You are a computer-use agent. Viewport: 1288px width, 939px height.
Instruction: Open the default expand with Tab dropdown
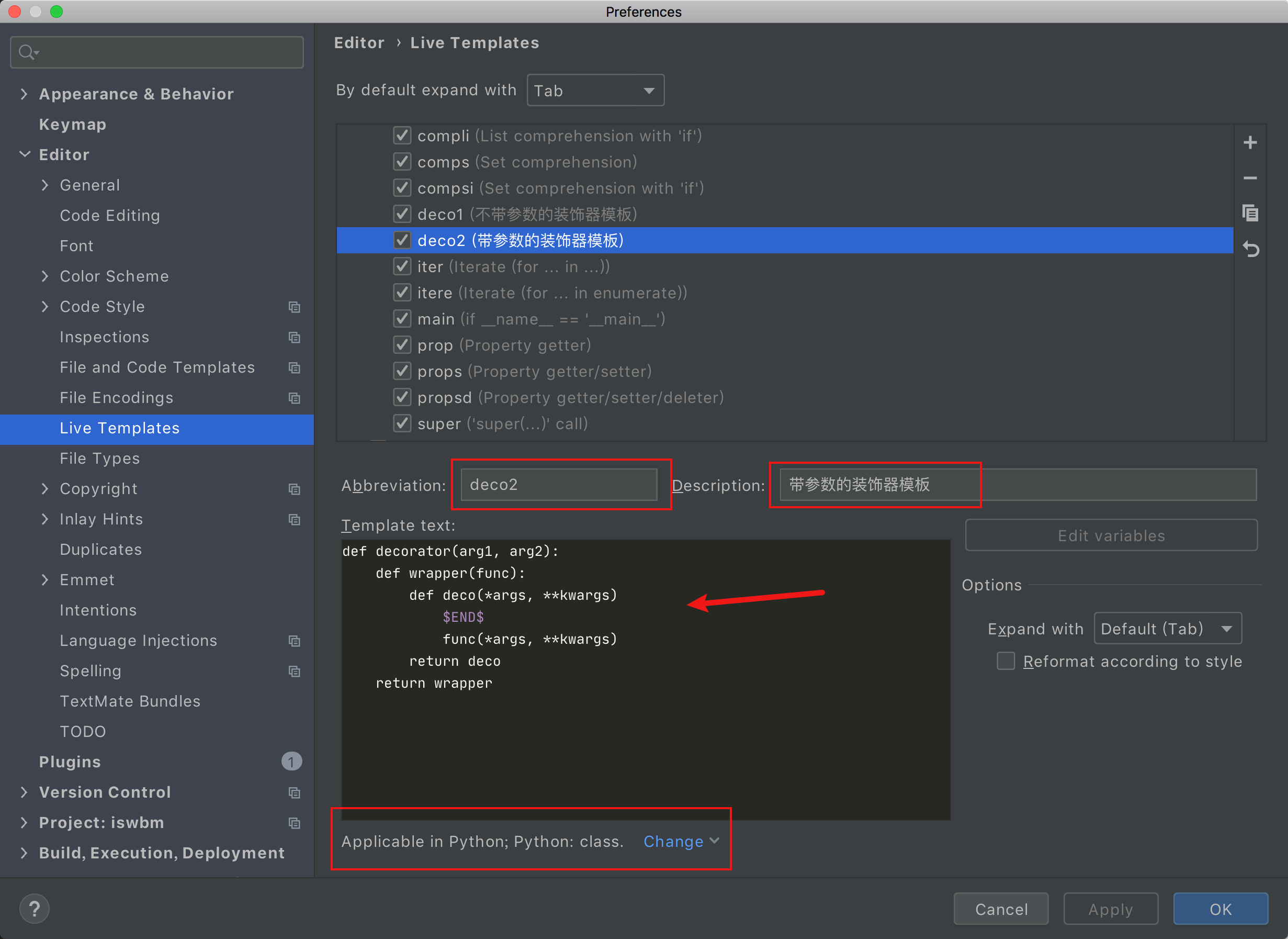coord(595,91)
